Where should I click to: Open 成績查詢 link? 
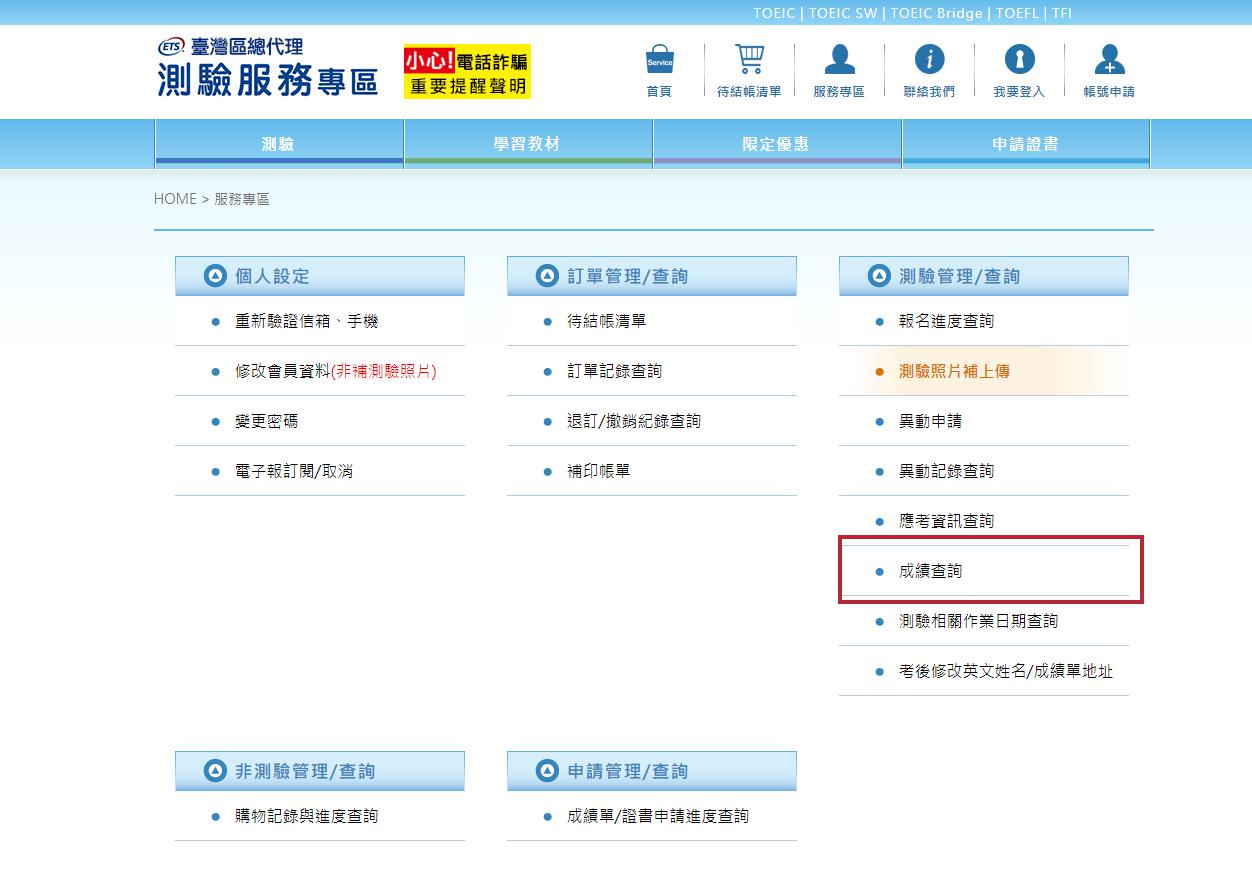click(x=930, y=571)
